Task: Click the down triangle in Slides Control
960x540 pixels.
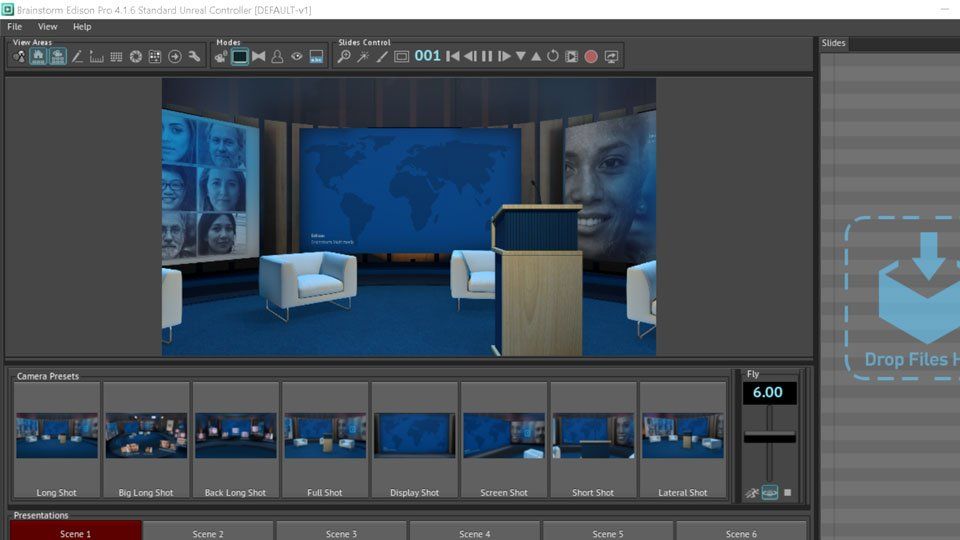Action: (520, 57)
